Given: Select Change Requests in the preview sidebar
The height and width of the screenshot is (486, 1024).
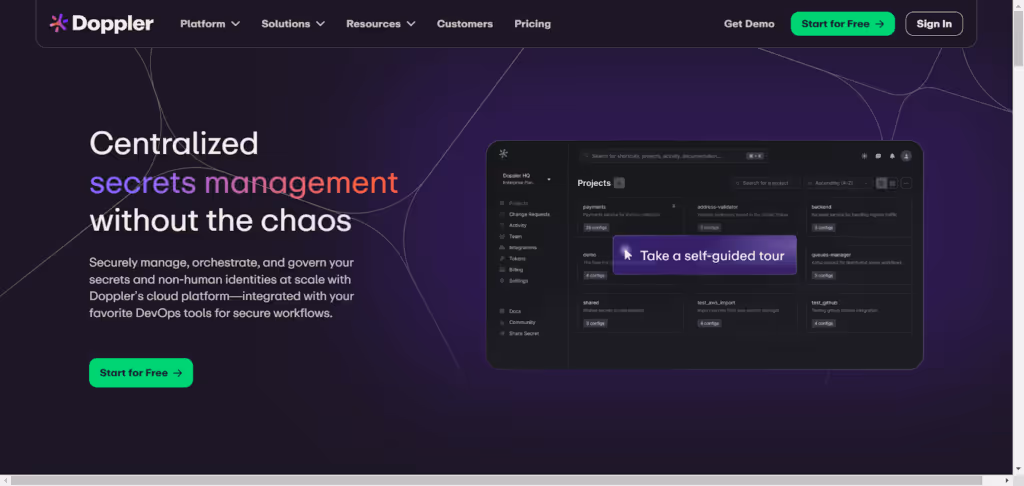Looking at the screenshot, I should pyautogui.click(x=524, y=214).
